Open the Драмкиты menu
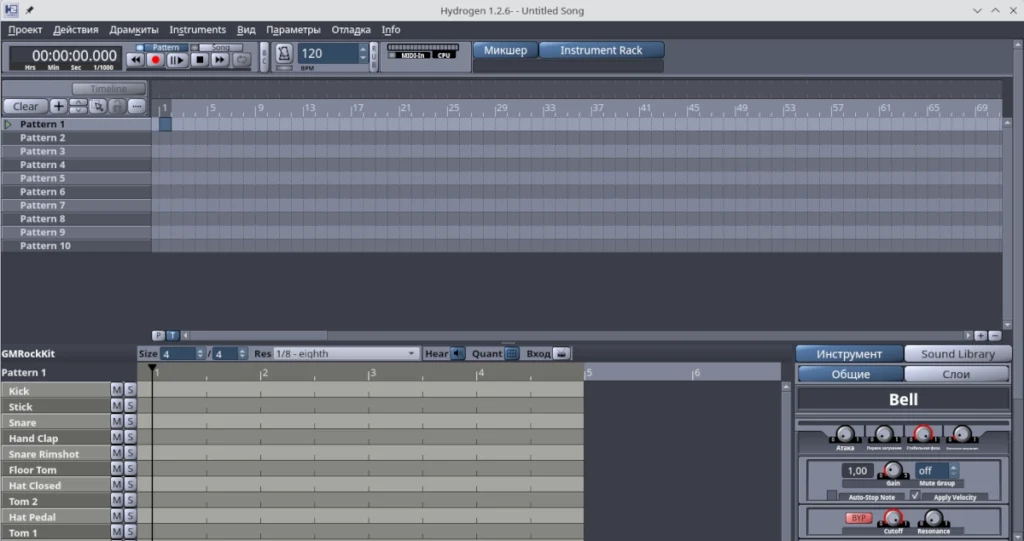Screen dimensions: 1024x541 134,29
